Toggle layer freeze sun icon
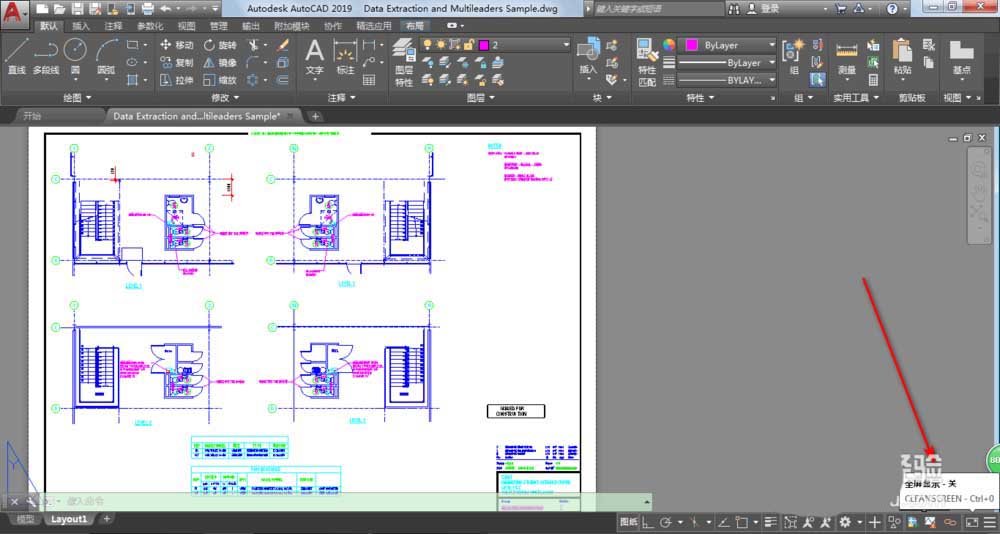This screenshot has height=534, width=1000. pos(441,45)
